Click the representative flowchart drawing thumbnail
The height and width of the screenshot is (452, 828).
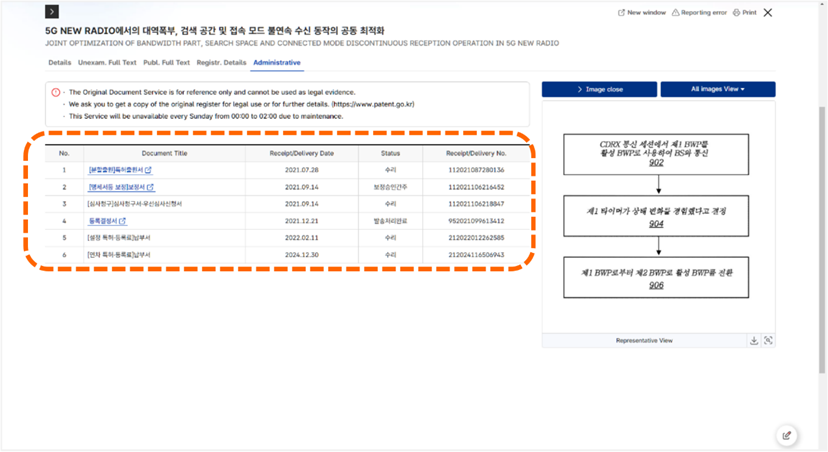657,216
